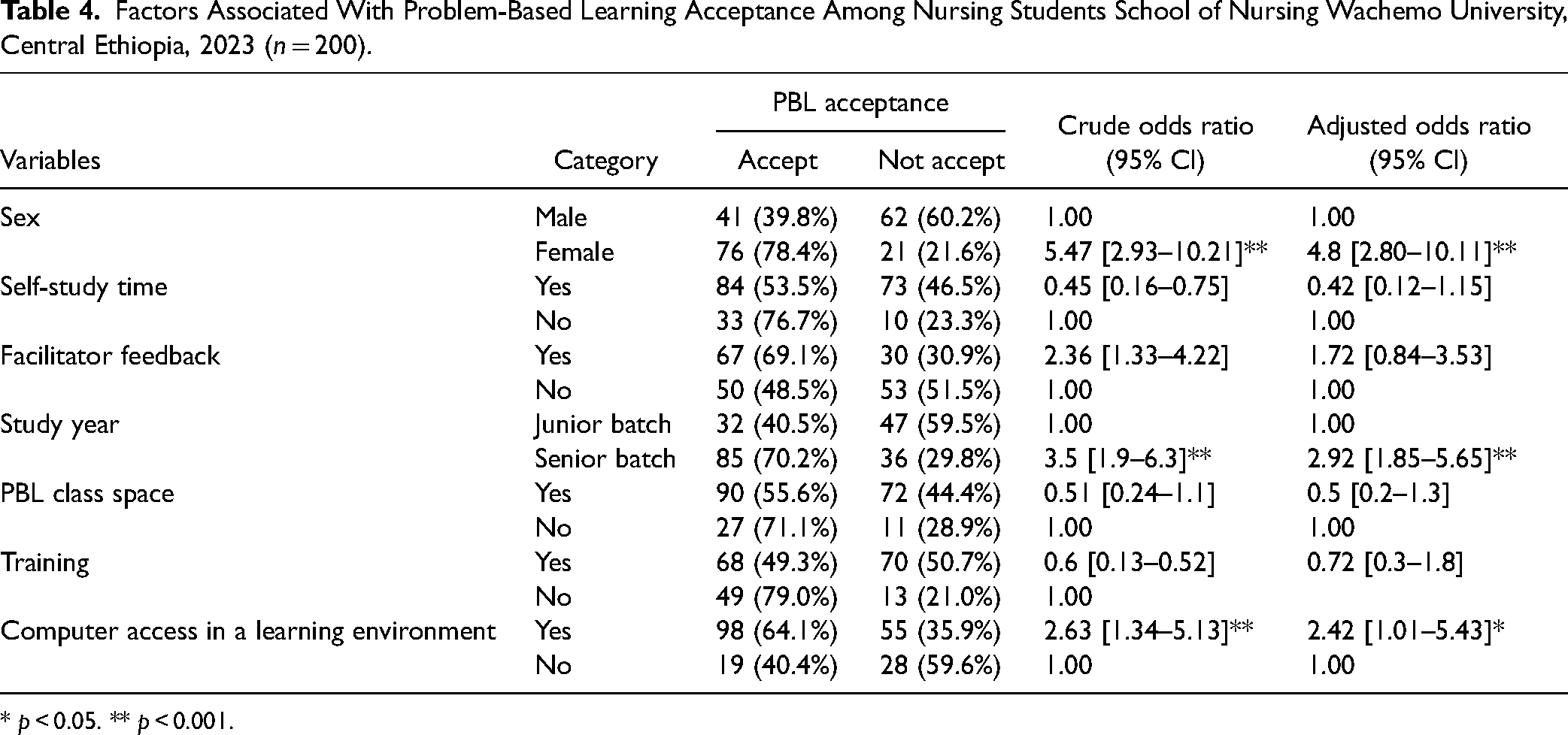Select the PBL acceptance header

(860, 102)
